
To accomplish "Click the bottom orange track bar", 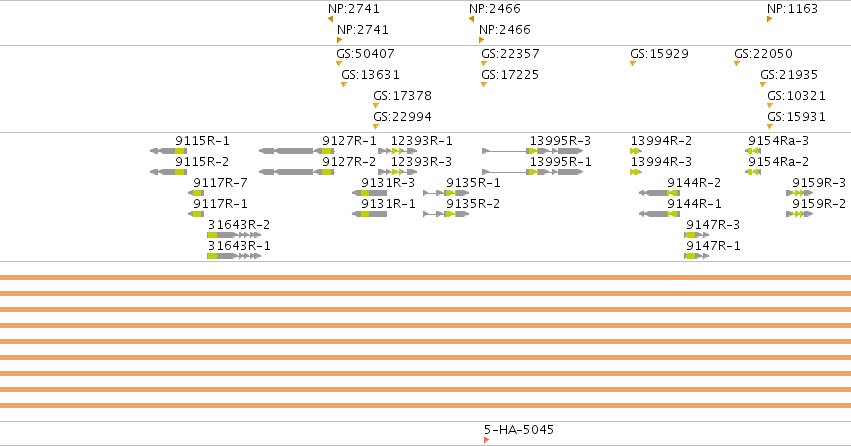I will (426, 405).
